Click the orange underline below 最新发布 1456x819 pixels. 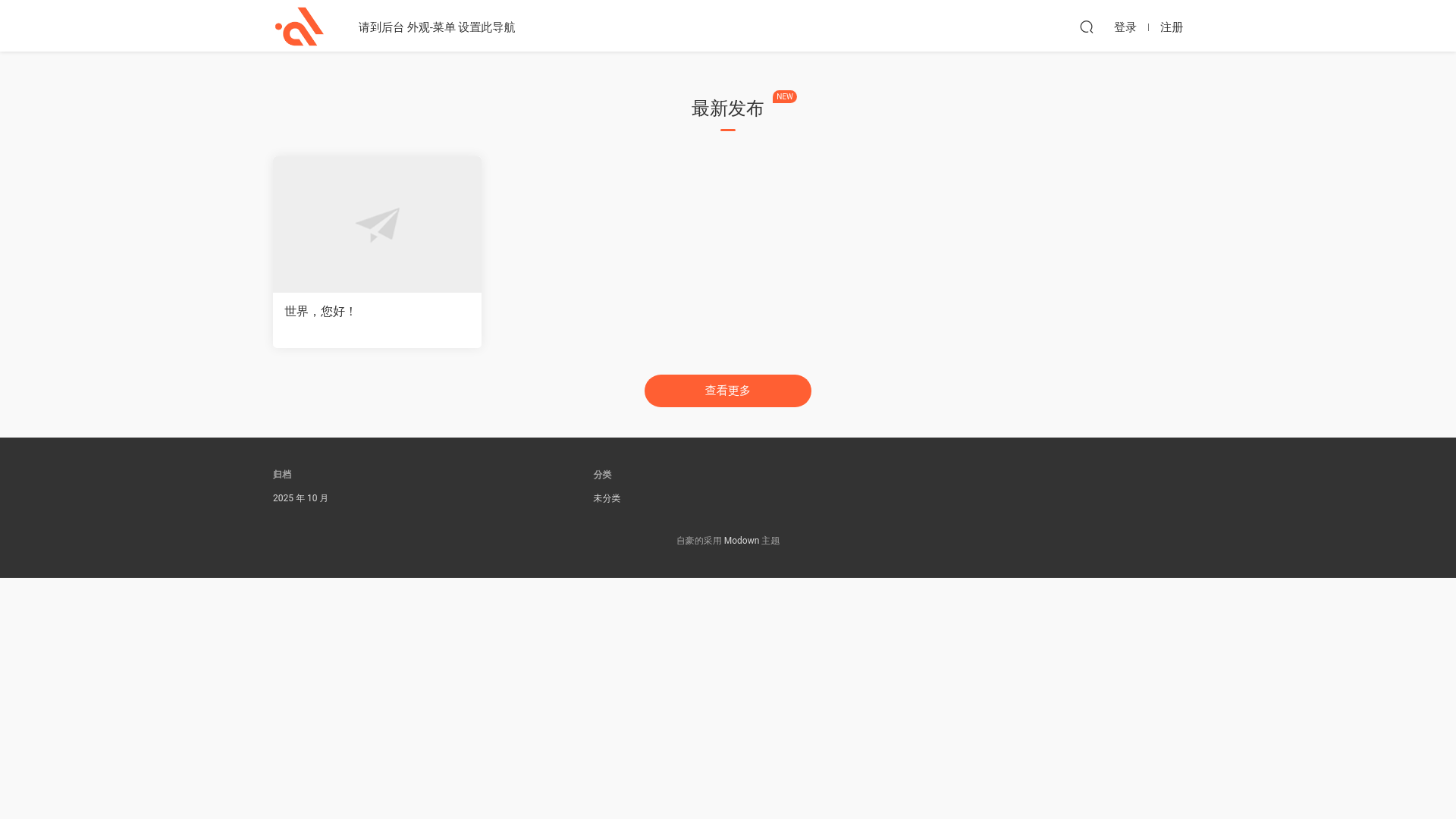pyautogui.click(x=727, y=130)
